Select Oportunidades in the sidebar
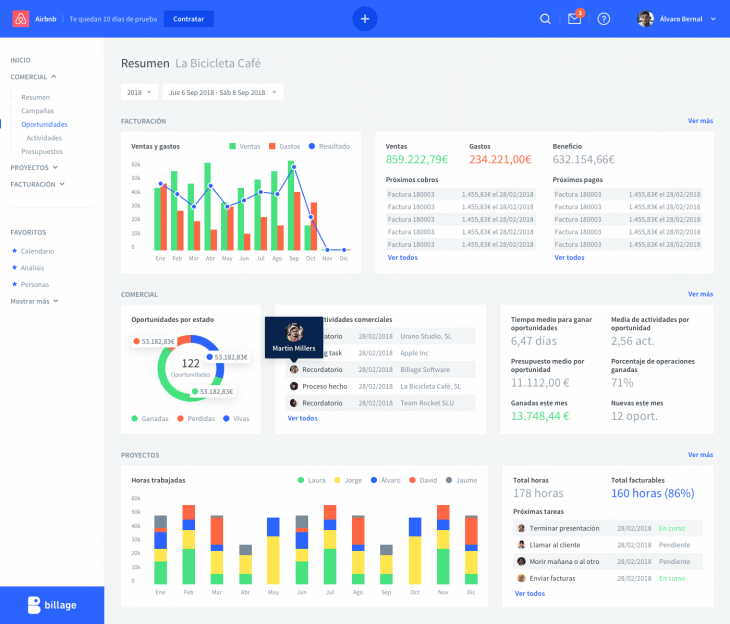Screen dimensions: 730x624 click(x=44, y=124)
